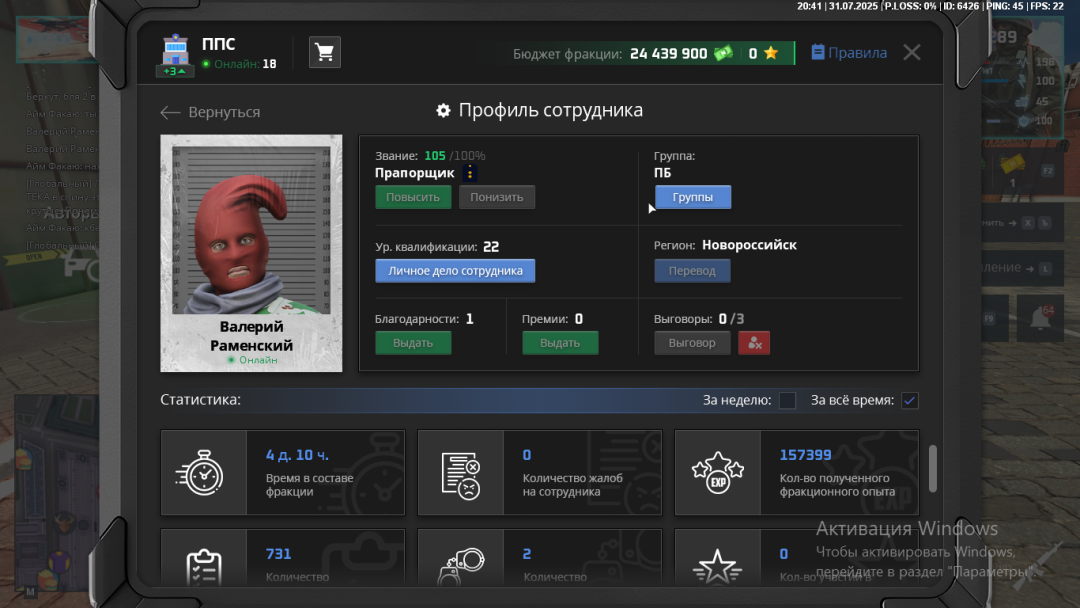
Task: Click the notification bell icon in the game HUD
Action: [x=1040, y=317]
